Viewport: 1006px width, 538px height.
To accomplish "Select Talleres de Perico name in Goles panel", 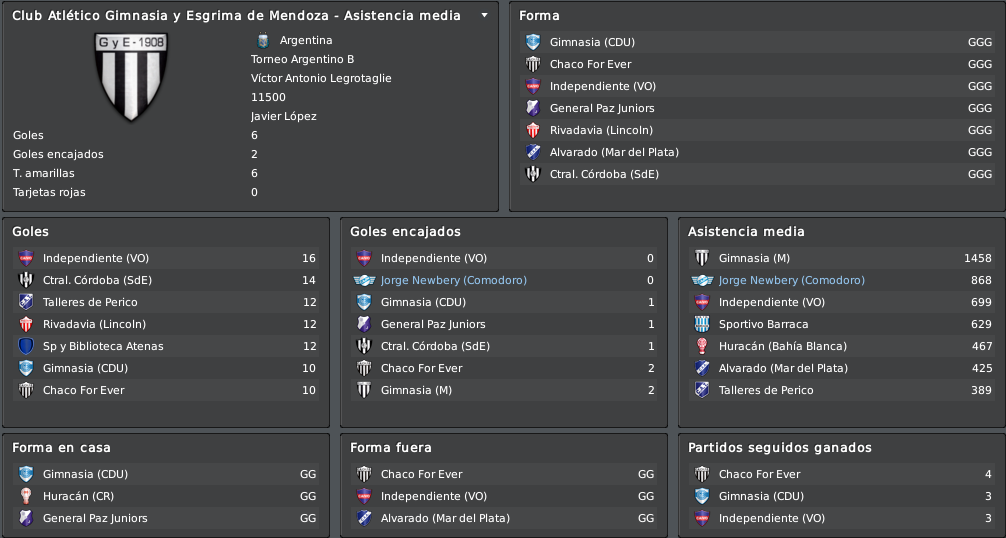I will click(90, 302).
